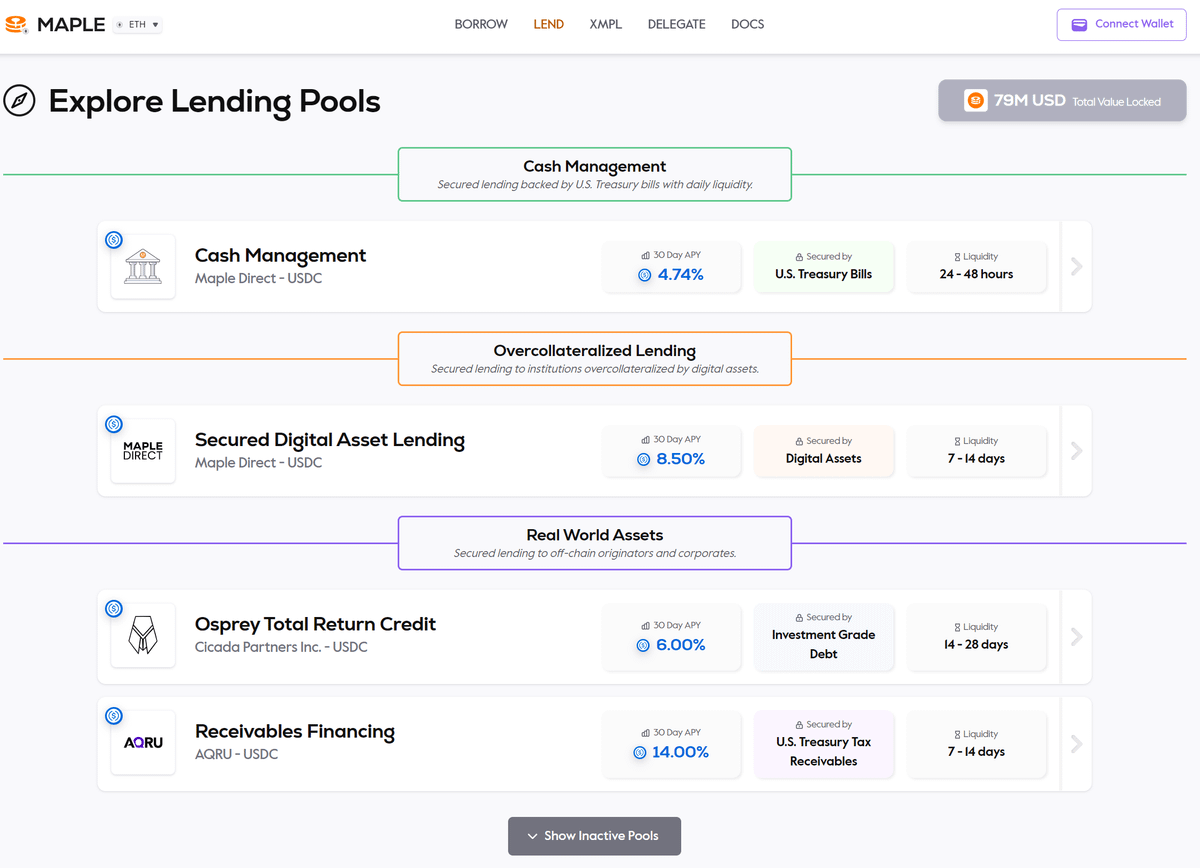Viewport: 1200px width, 868px height.
Task: Click the Maple logo icon
Action: (17, 24)
